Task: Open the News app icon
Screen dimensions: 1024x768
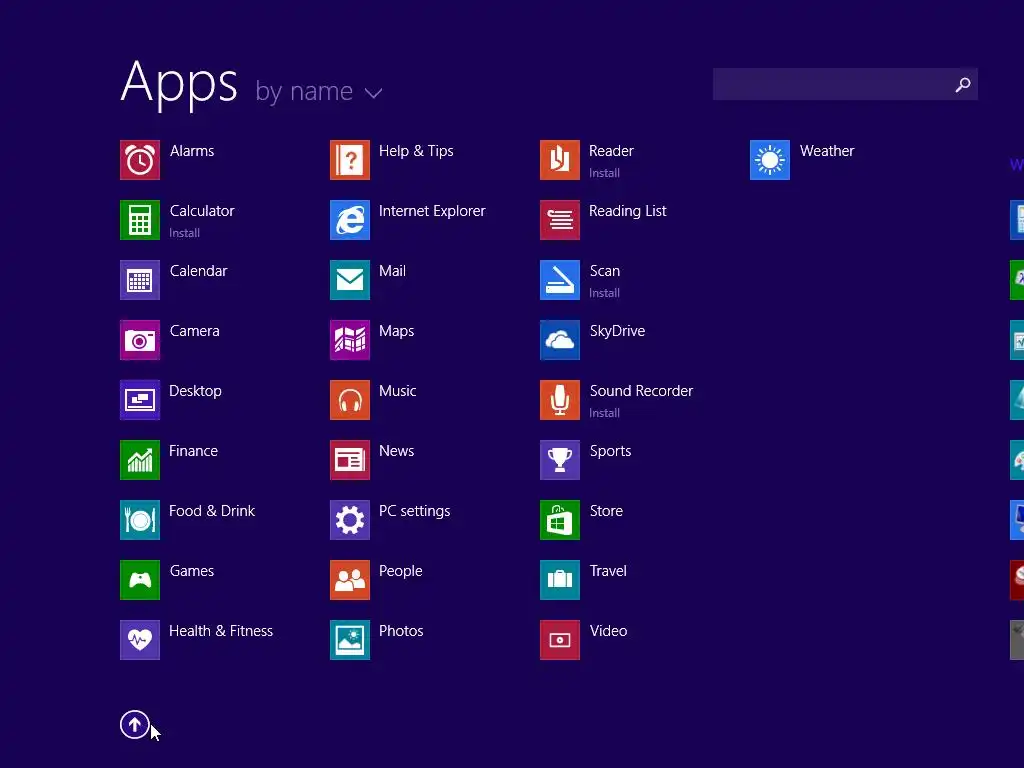Action: [x=350, y=460]
